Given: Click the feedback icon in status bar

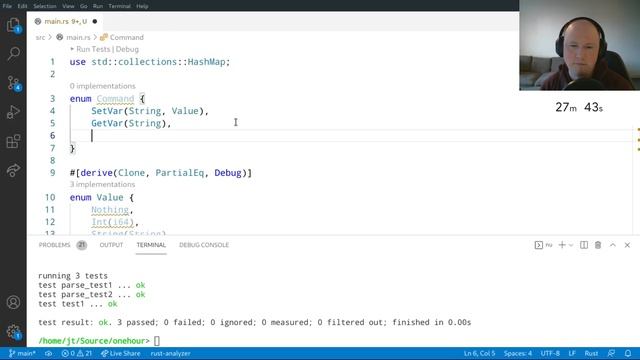Looking at the screenshot, I should point(611,353).
